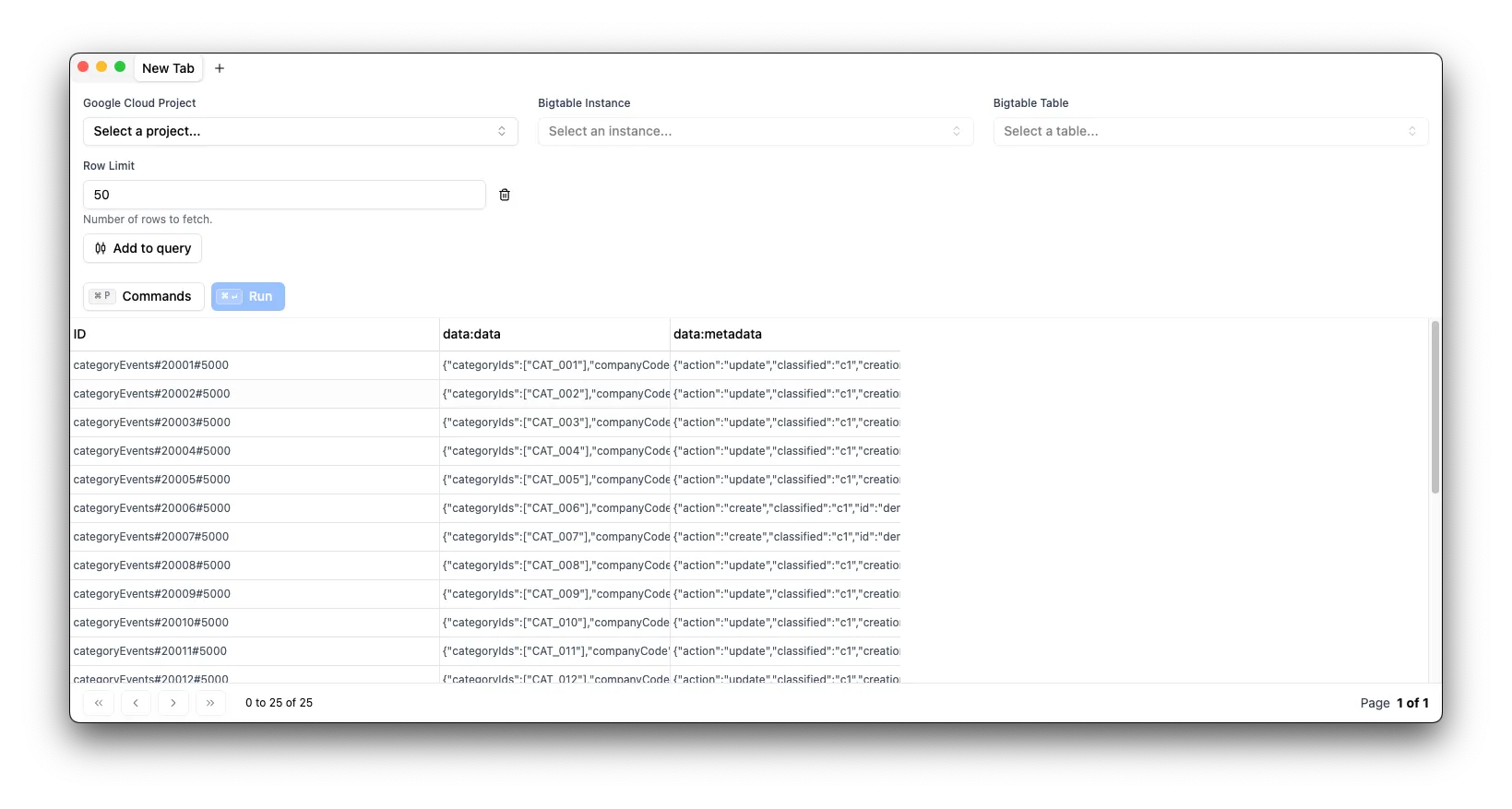Go to next page of results
Image resolution: width=1512 pixels, height=809 pixels.
point(173,703)
